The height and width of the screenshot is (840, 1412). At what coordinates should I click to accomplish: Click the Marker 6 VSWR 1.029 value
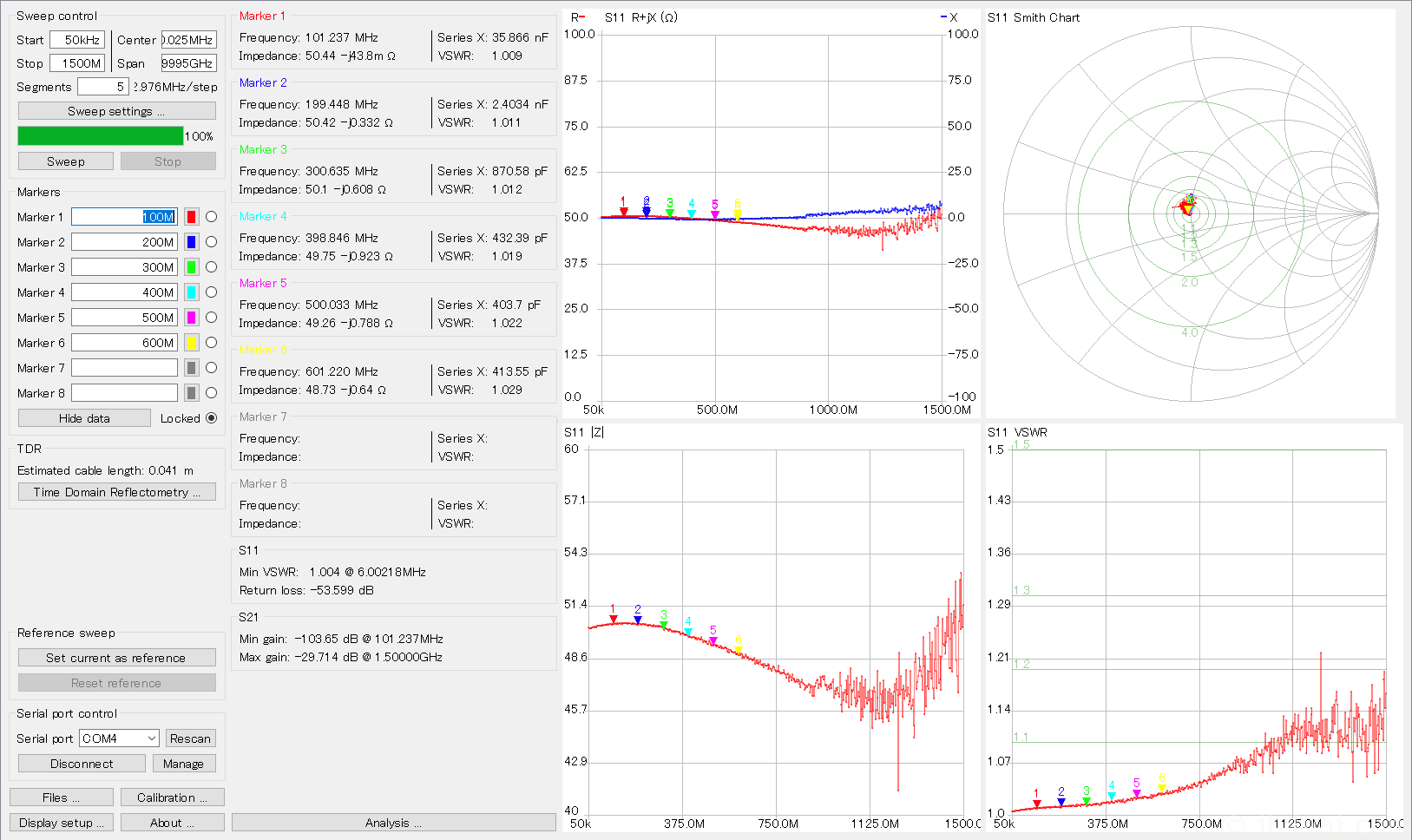tap(507, 390)
